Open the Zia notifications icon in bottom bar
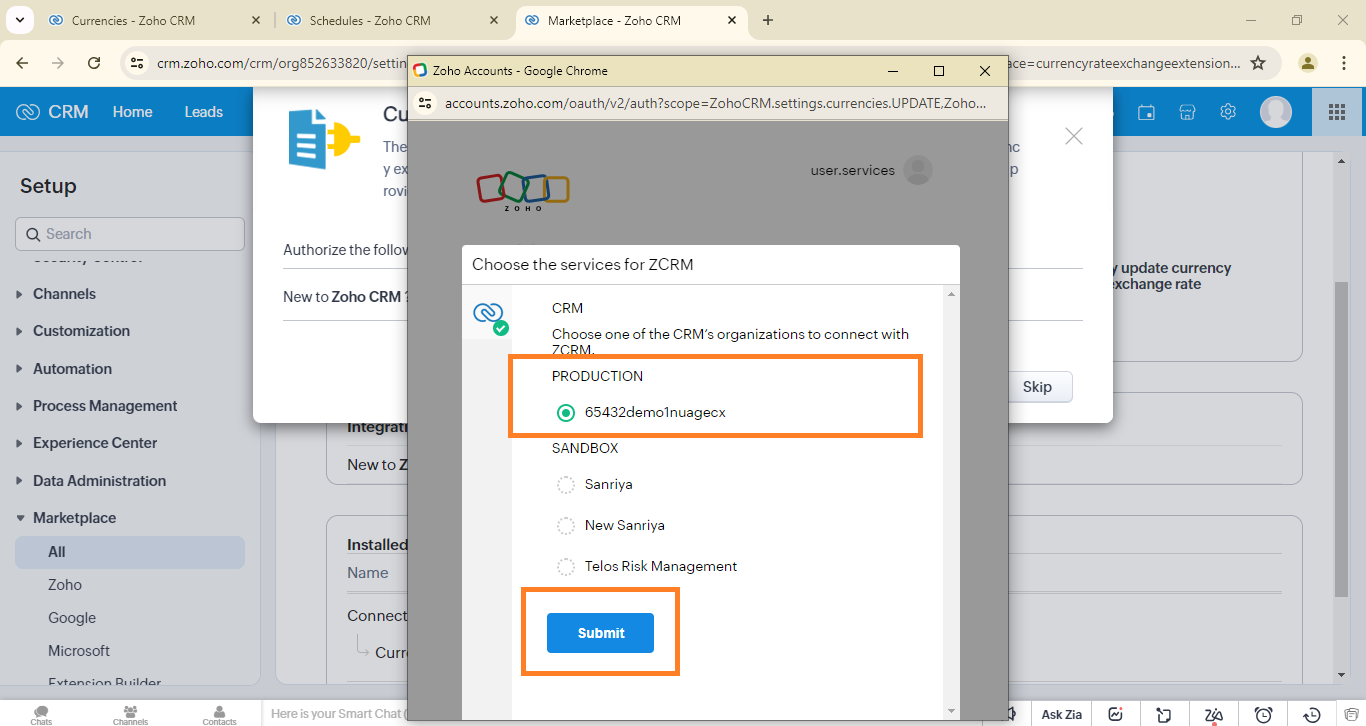This screenshot has width=1366, height=726. pos(1214,715)
